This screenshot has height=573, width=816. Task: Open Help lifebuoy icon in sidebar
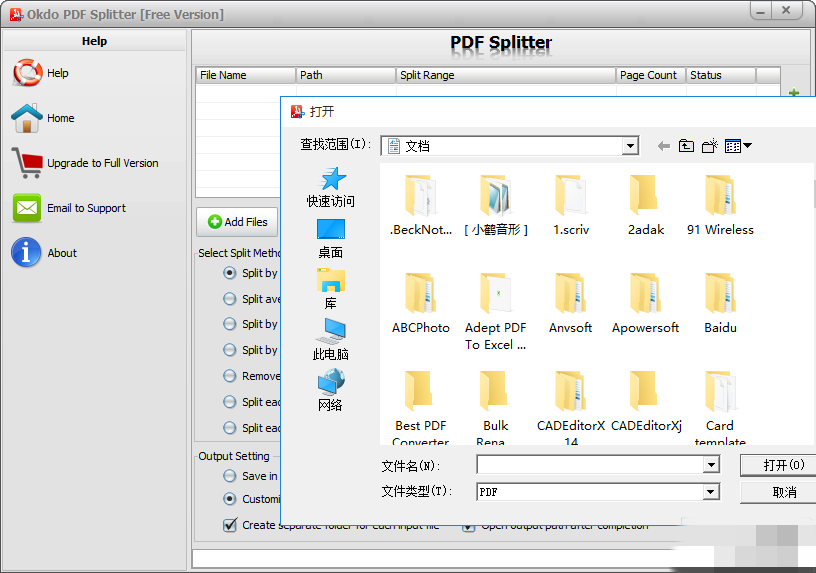(x=28, y=73)
